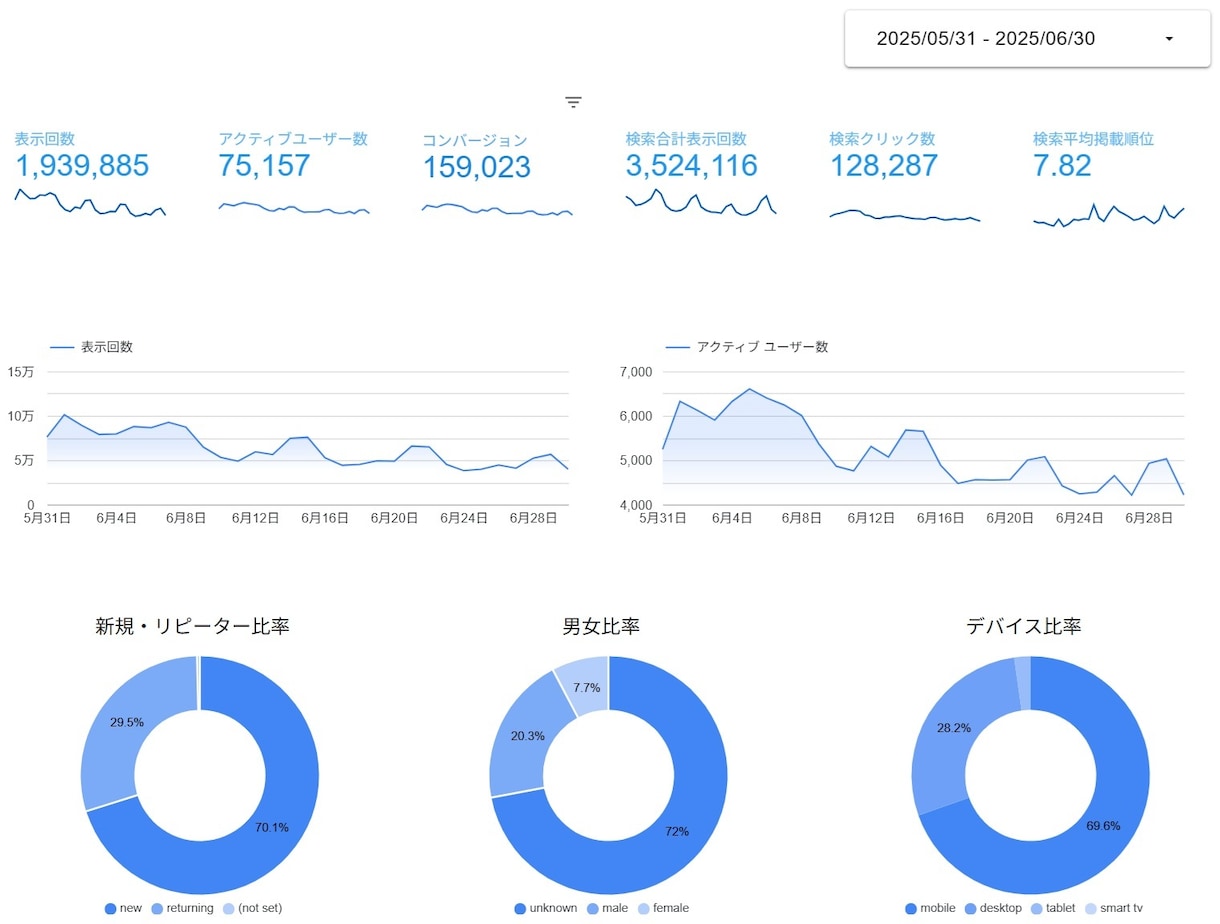Click the 新規・リピーター比率 chart title
The height and width of the screenshot is (924, 1220).
pos(193,627)
